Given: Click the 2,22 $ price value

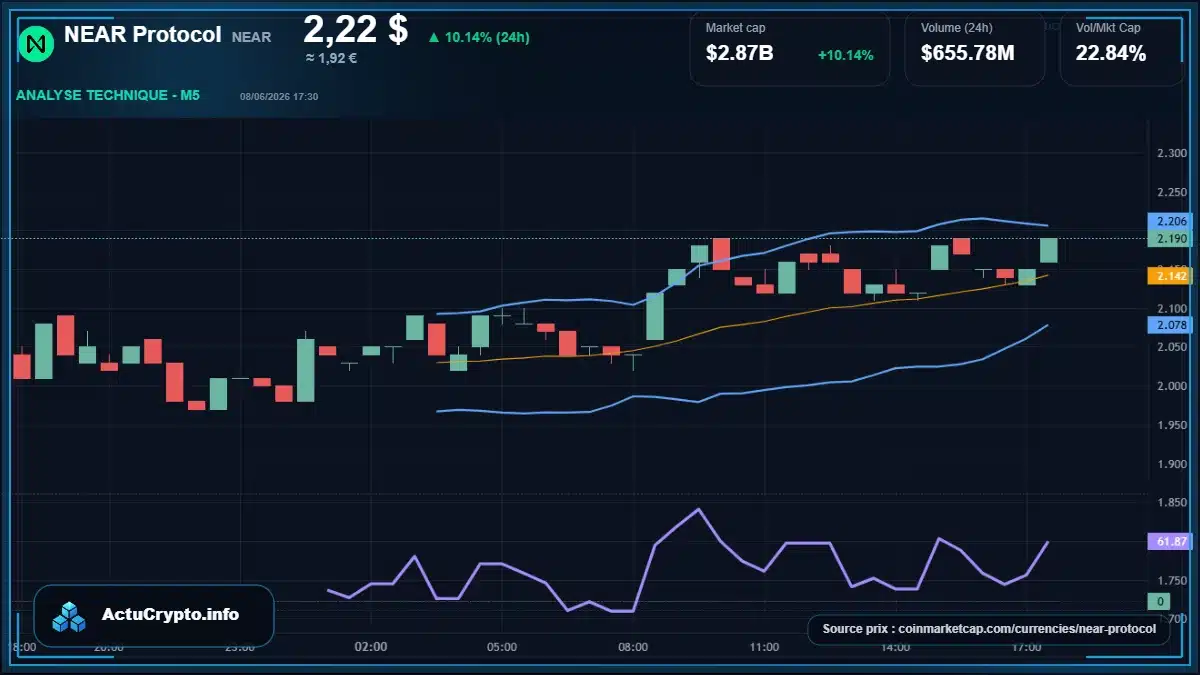Looking at the screenshot, I should coord(355,28).
